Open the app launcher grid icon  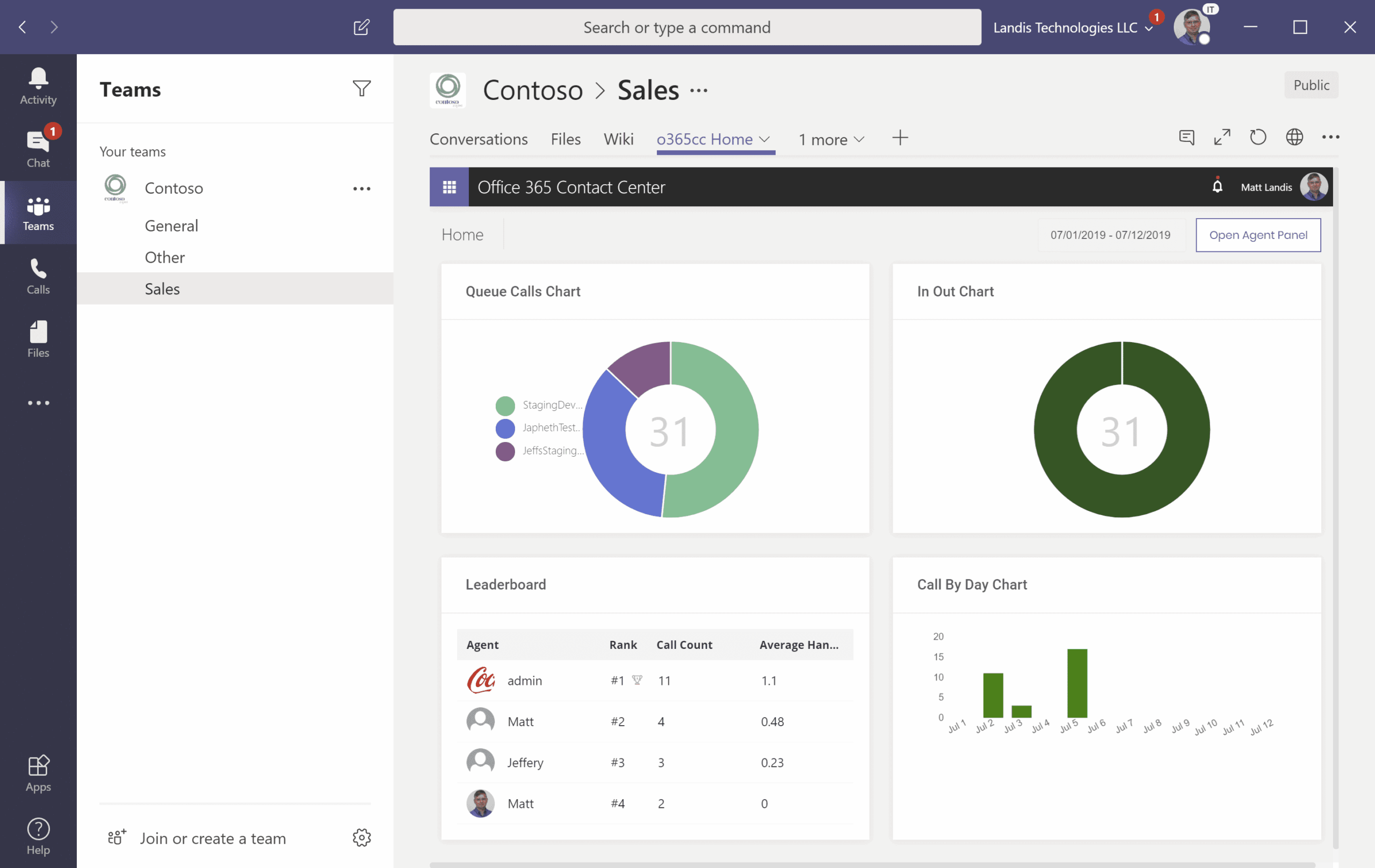point(450,187)
